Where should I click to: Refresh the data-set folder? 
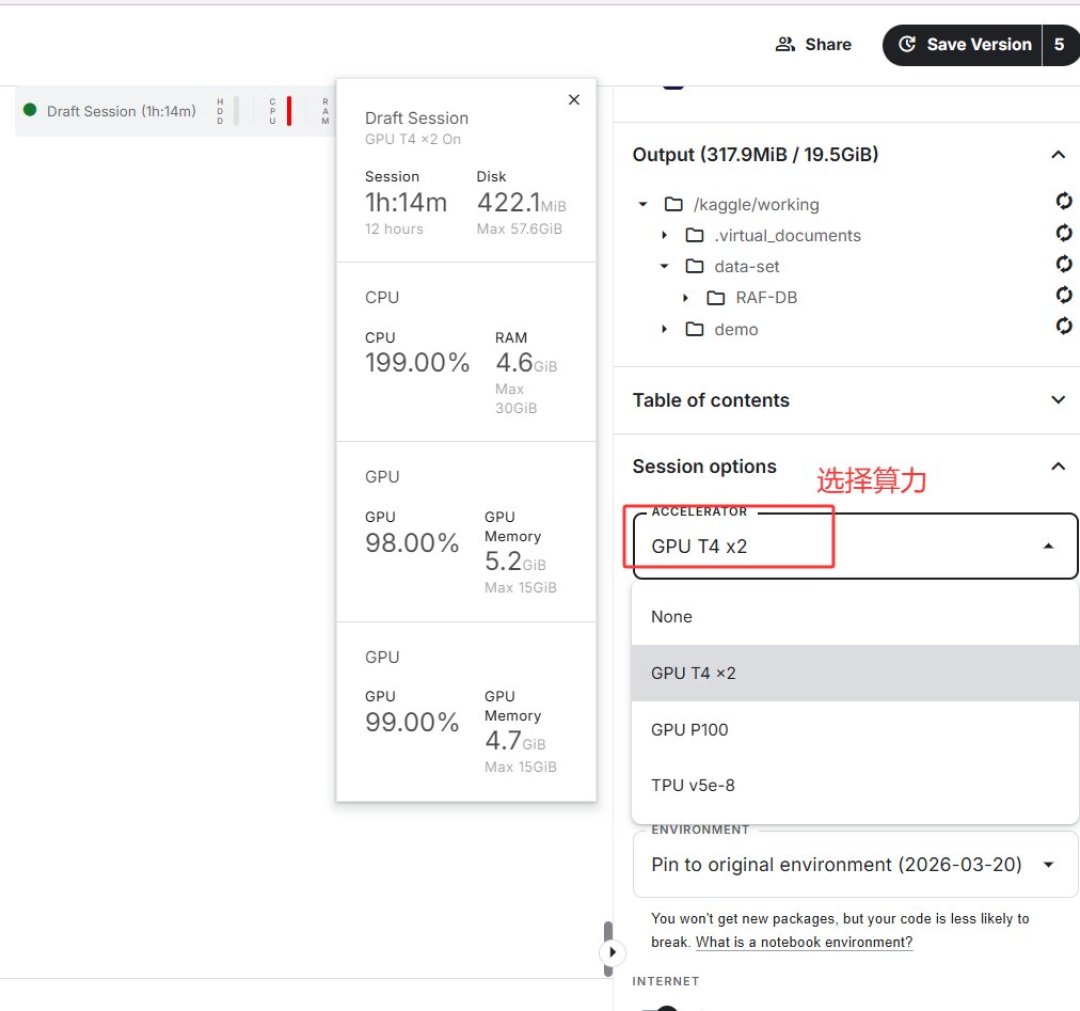(x=1063, y=264)
